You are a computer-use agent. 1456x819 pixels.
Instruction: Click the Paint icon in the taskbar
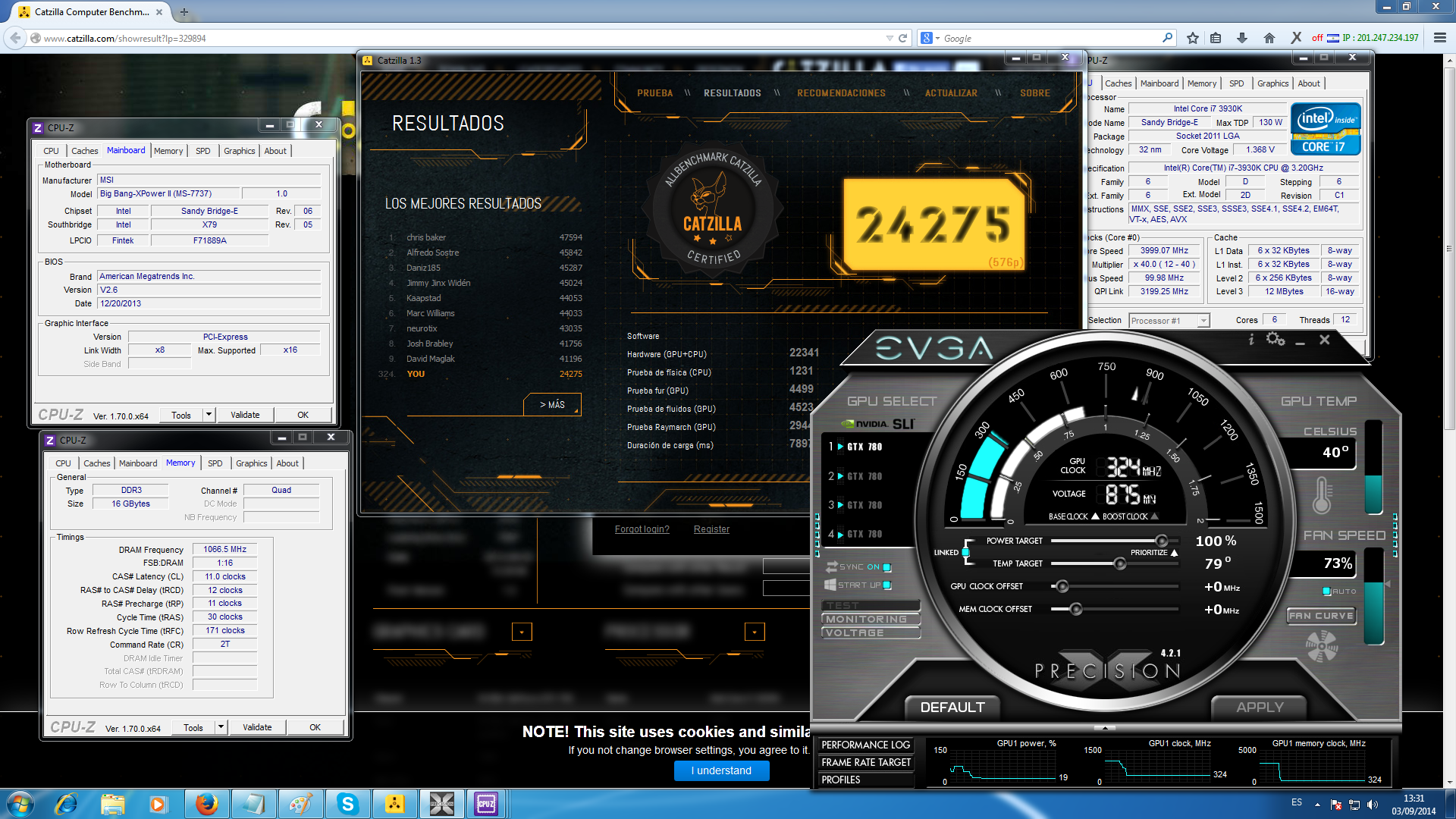(300, 804)
